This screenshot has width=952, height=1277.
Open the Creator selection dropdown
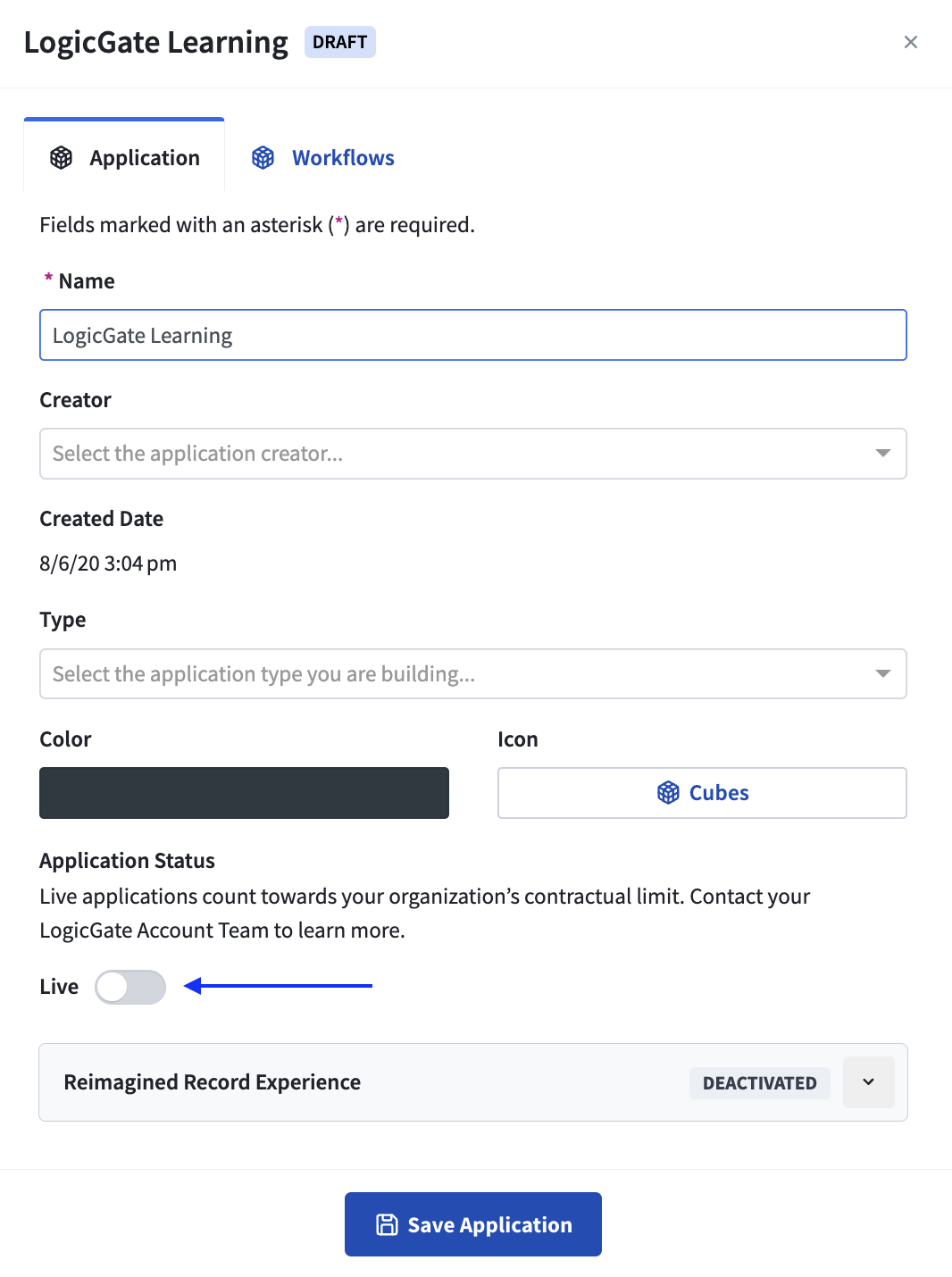473,454
